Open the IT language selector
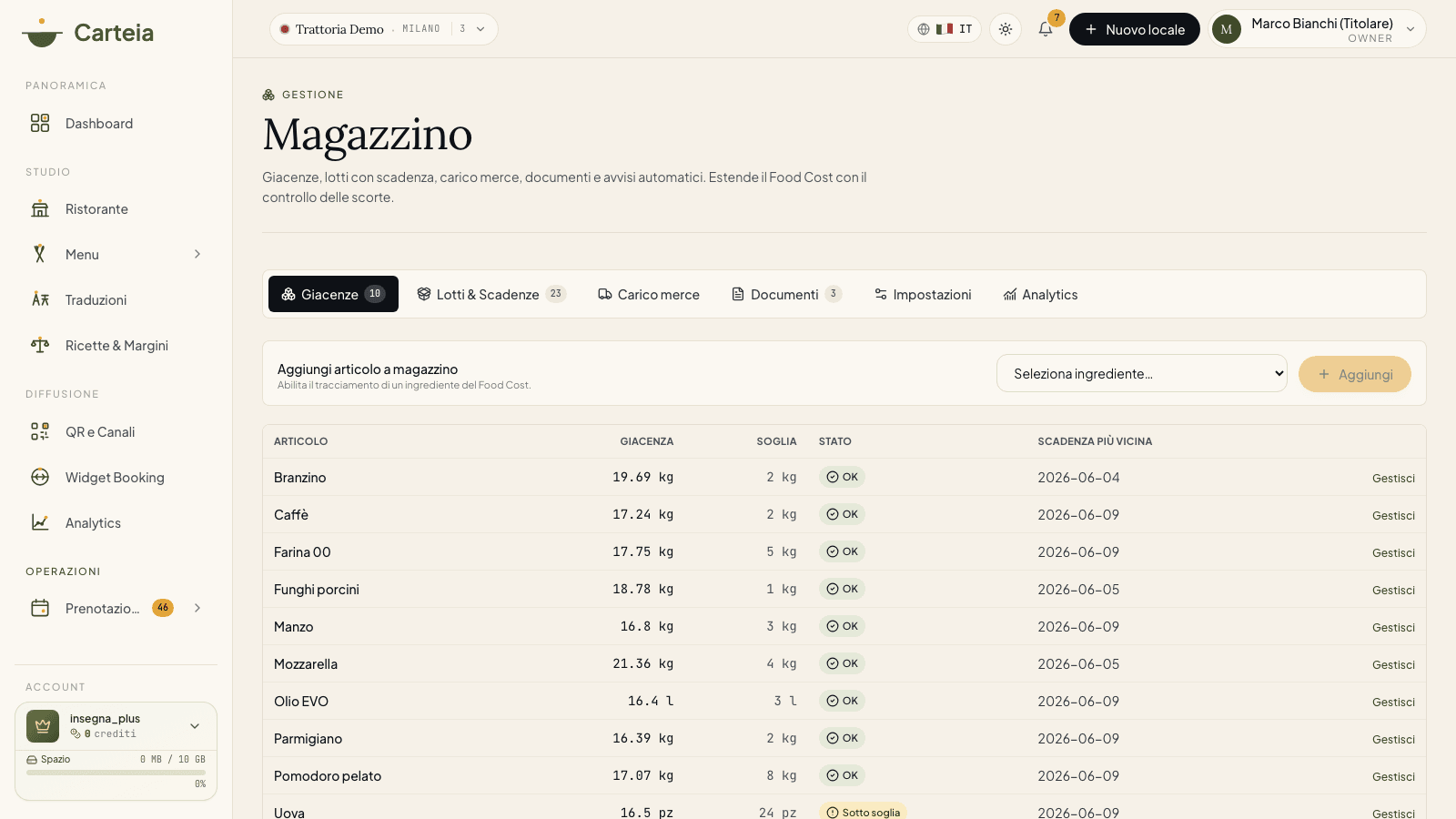The width and height of the screenshot is (1456, 819). pos(945,29)
